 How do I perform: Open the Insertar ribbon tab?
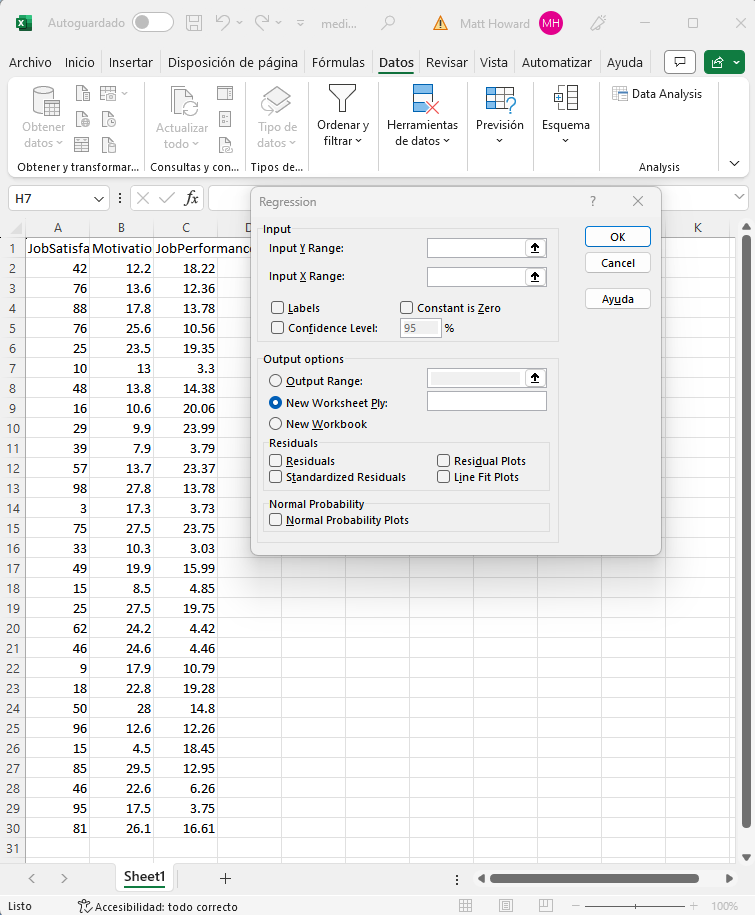click(x=131, y=62)
